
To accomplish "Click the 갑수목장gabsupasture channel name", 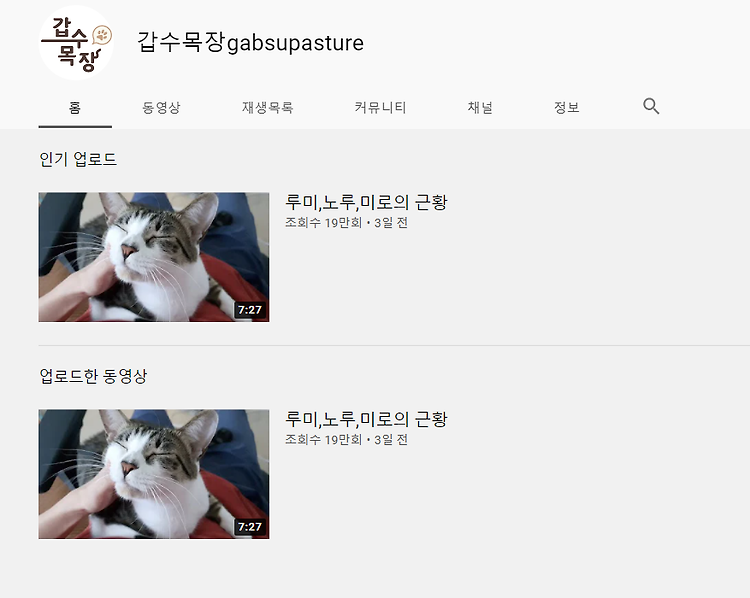I will (x=251, y=42).
